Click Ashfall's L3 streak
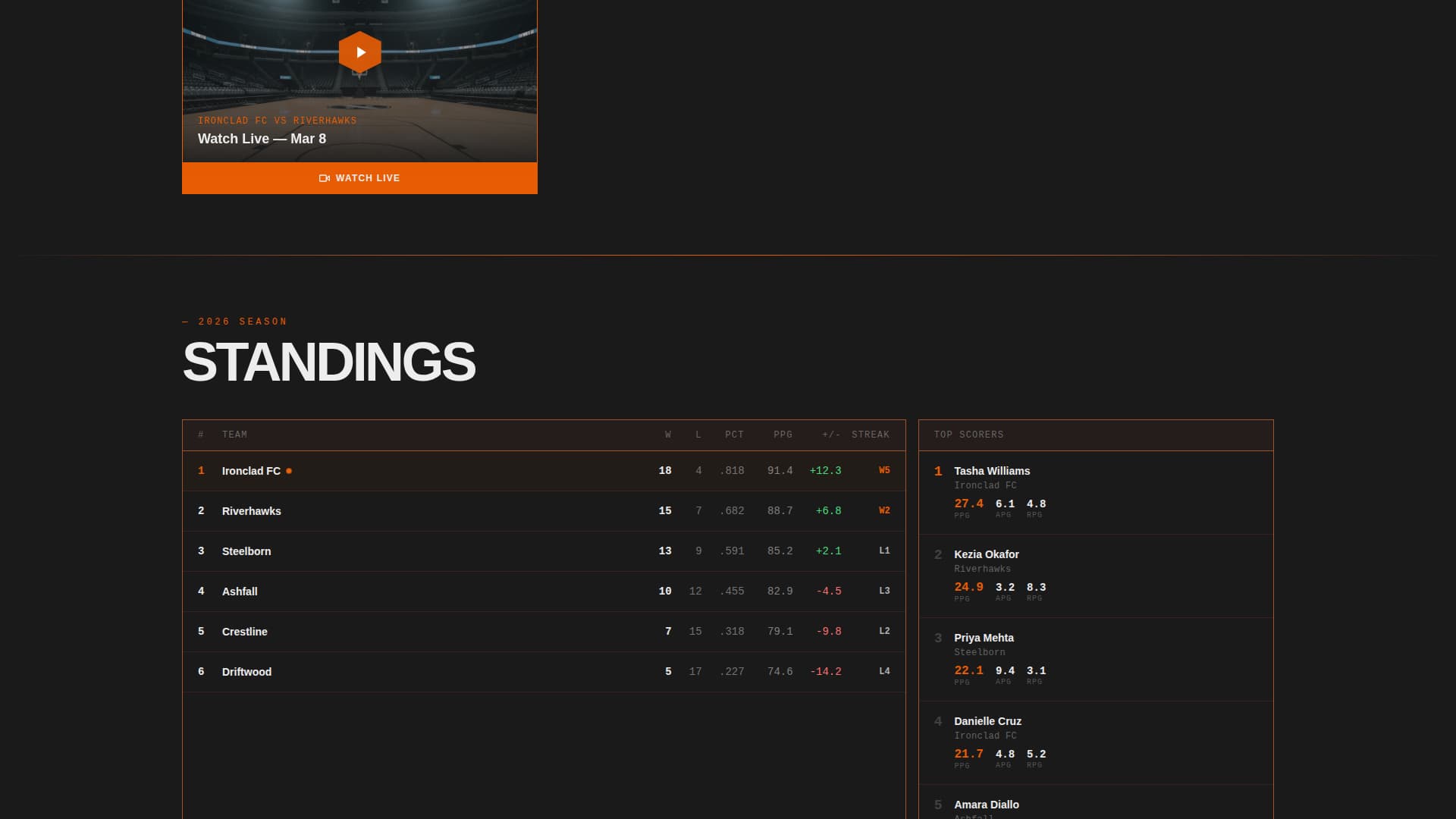The height and width of the screenshot is (819, 1456). coord(884,591)
